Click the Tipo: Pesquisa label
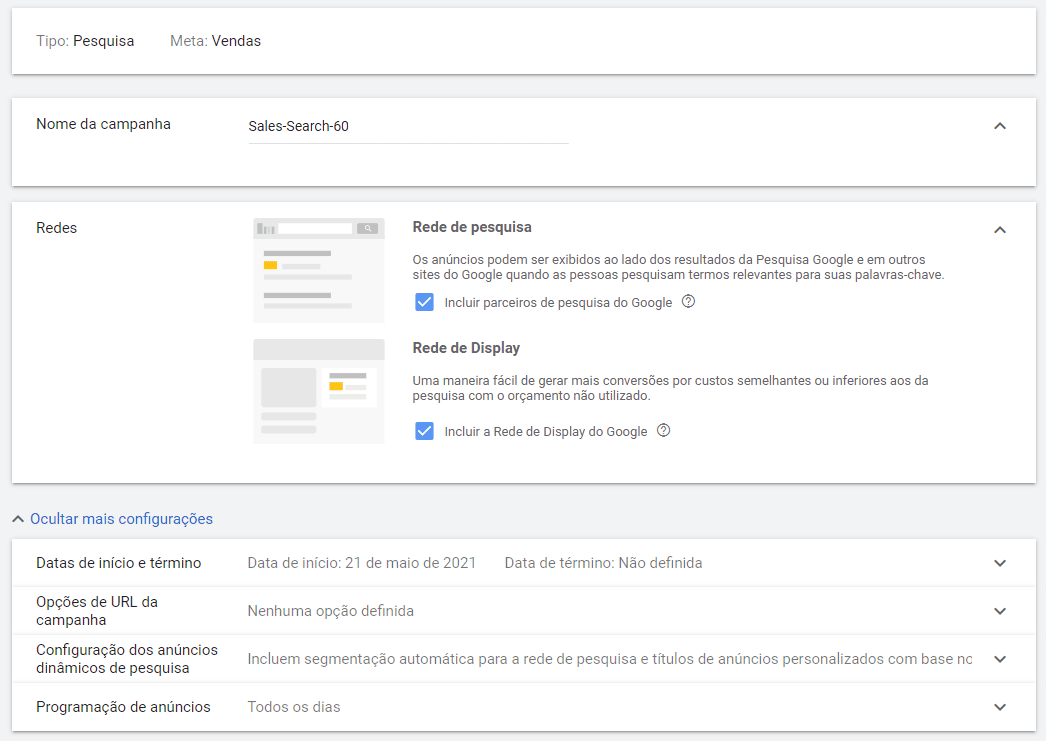1046x741 pixels. coord(85,41)
